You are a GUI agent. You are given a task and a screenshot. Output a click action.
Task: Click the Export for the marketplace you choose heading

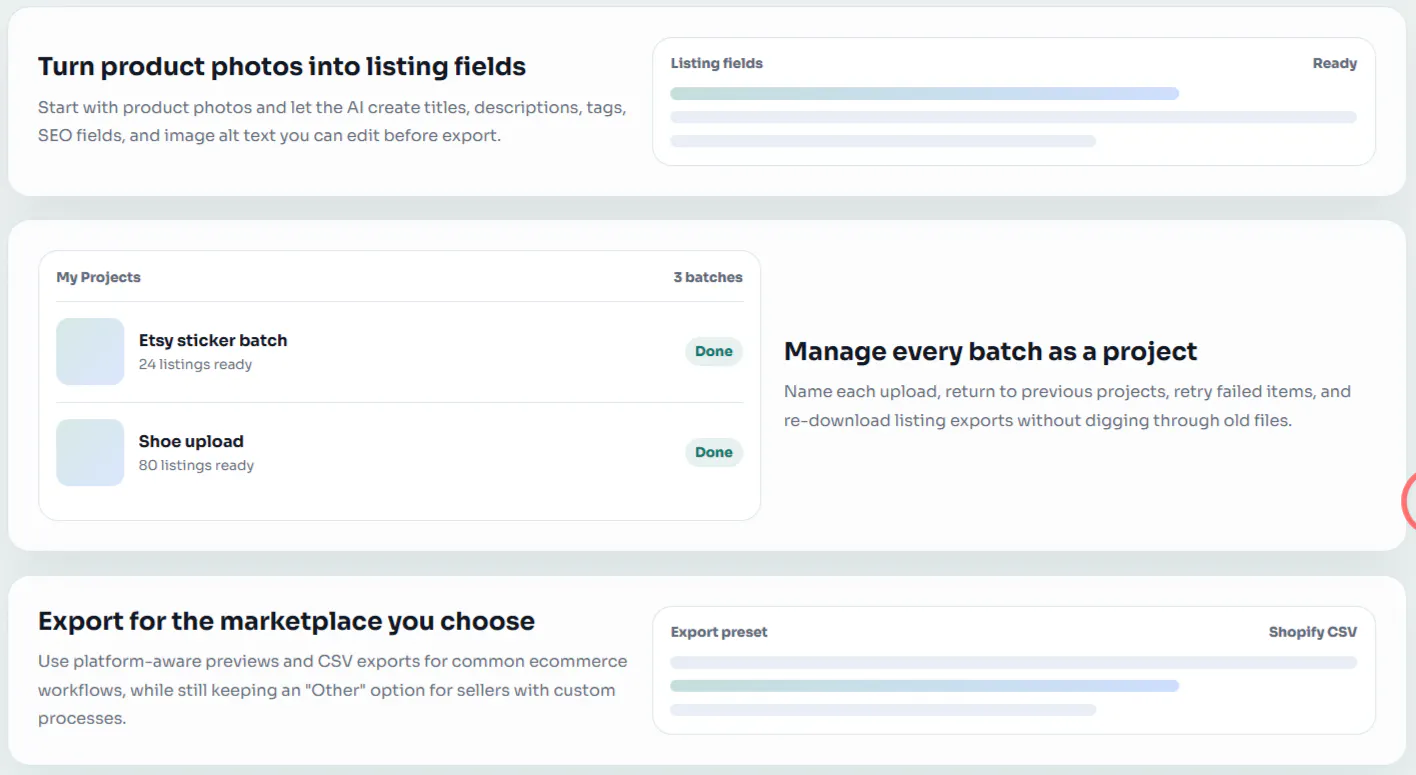click(286, 621)
